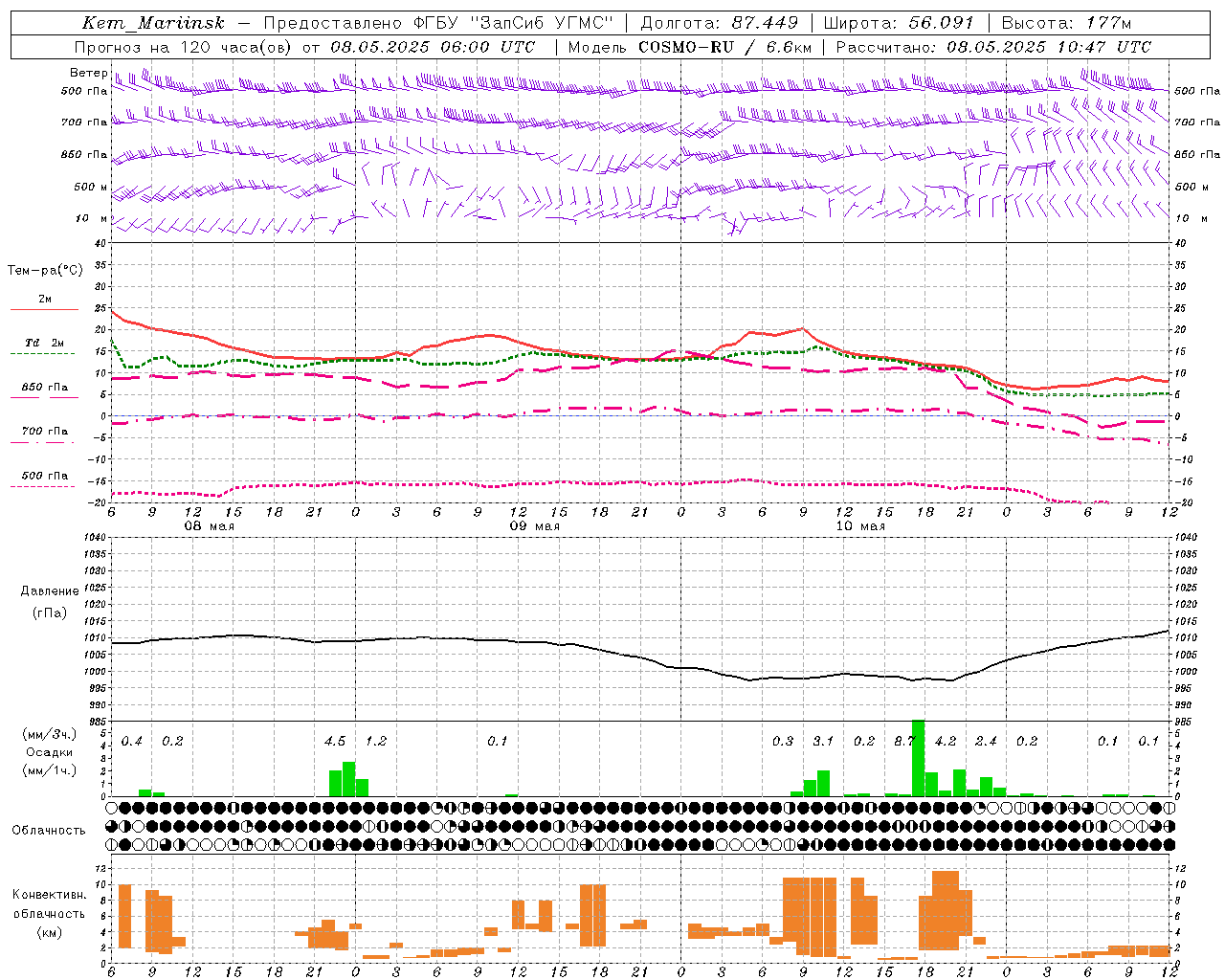Click the 850 гПа temperature legend entry
The width and height of the screenshot is (1225, 980).
[45, 388]
